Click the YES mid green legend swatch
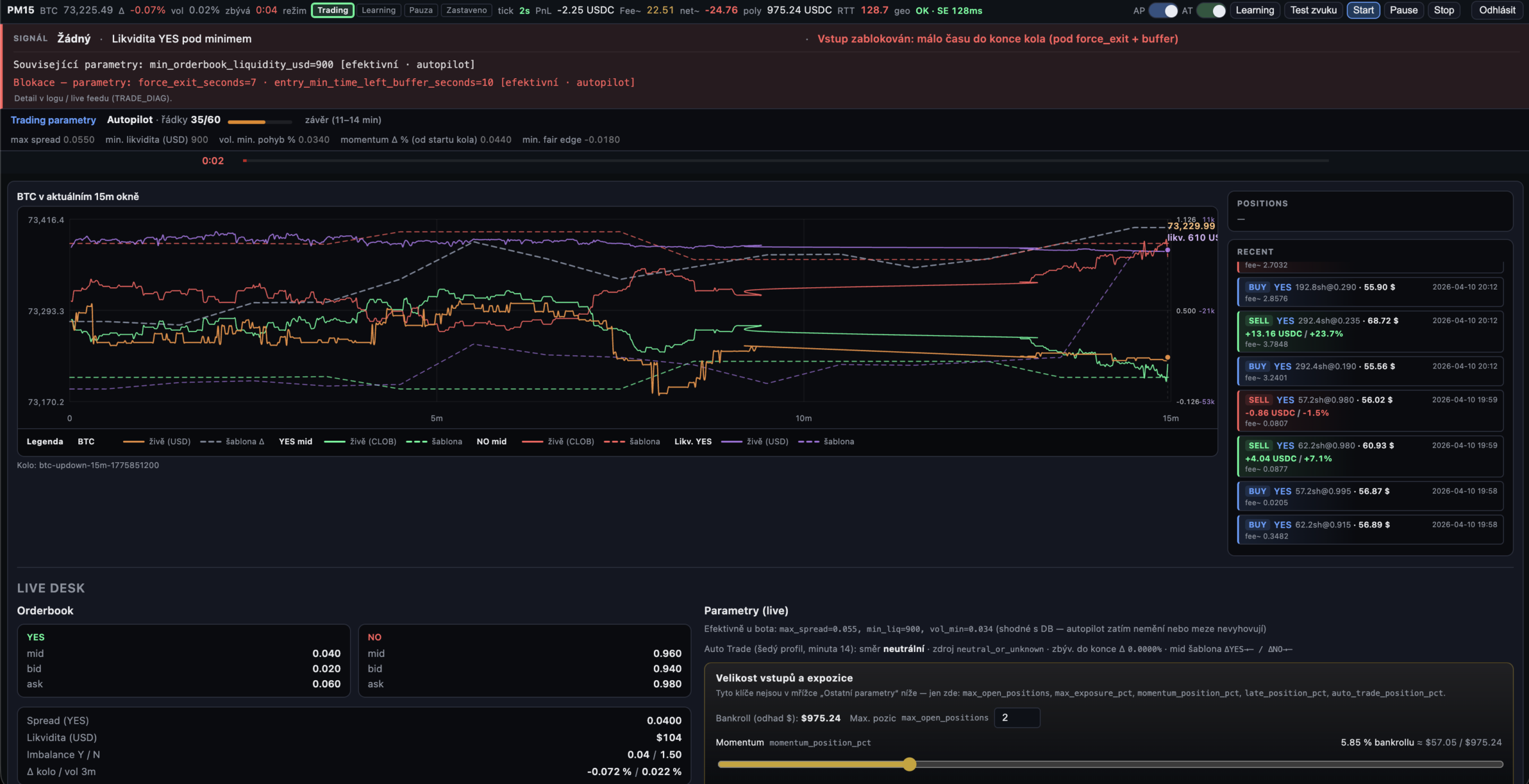The image size is (1529, 784). (x=334, y=442)
